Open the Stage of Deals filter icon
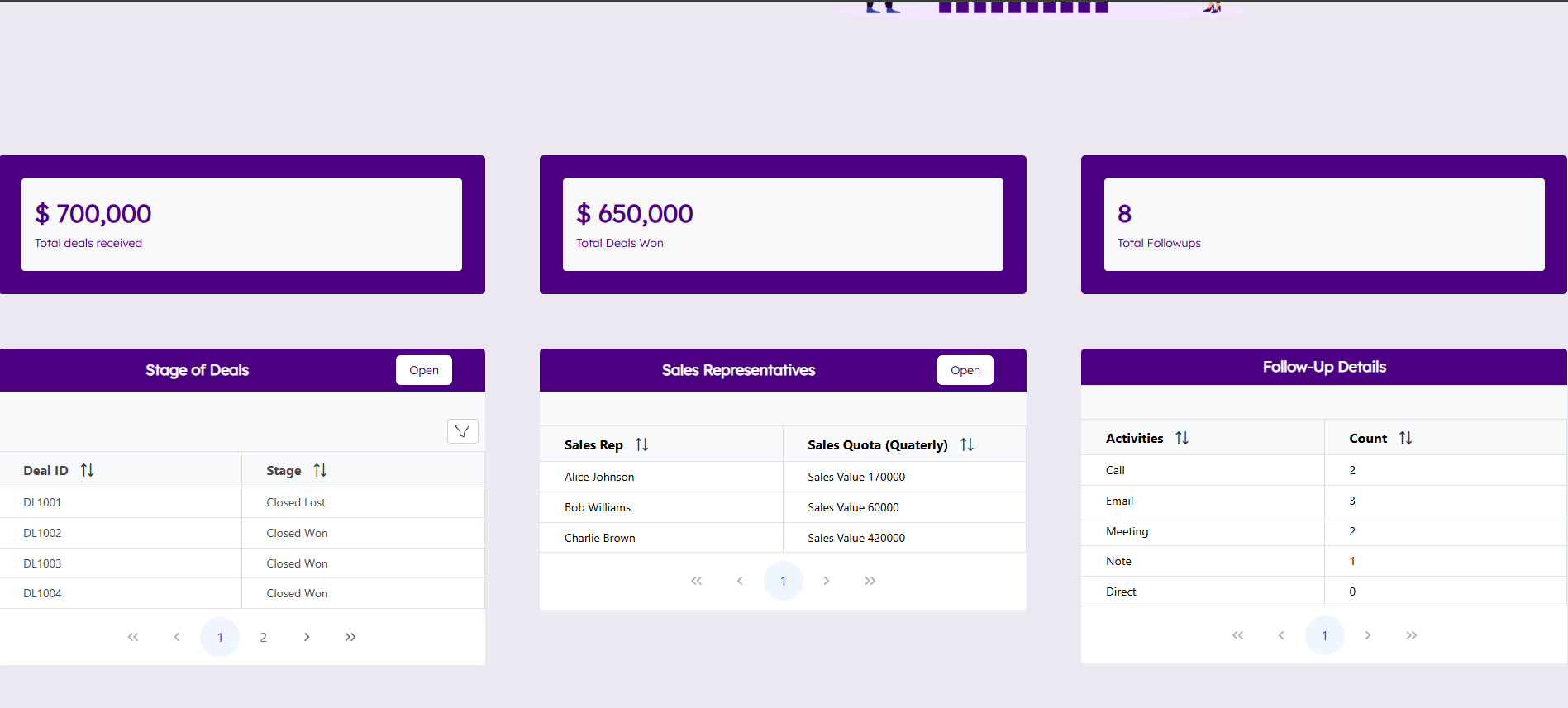Image resolution: width=1568 pixels, height=708 pixels. [x=463, y=431]
